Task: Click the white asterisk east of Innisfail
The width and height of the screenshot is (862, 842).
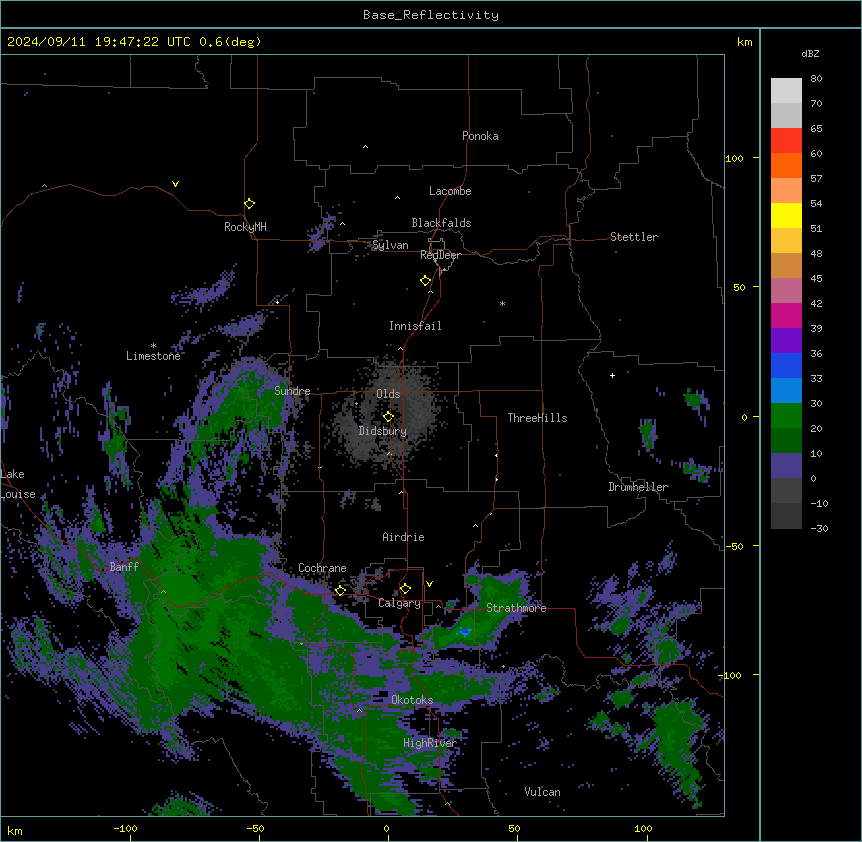Action: [x=502, y=303]
